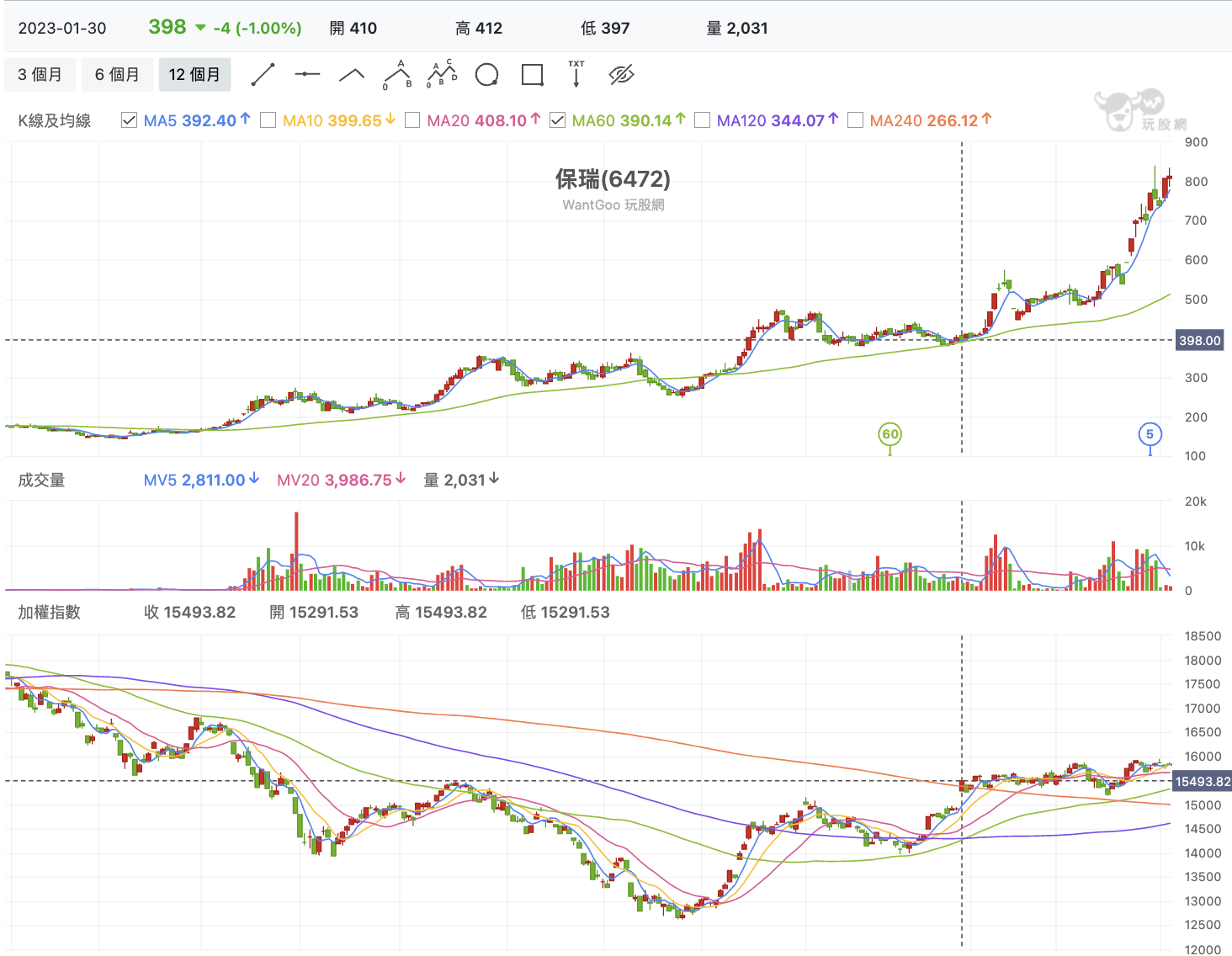Select the trend line drawing tool
Screen dimensions: 1232x956
[263, 75]
